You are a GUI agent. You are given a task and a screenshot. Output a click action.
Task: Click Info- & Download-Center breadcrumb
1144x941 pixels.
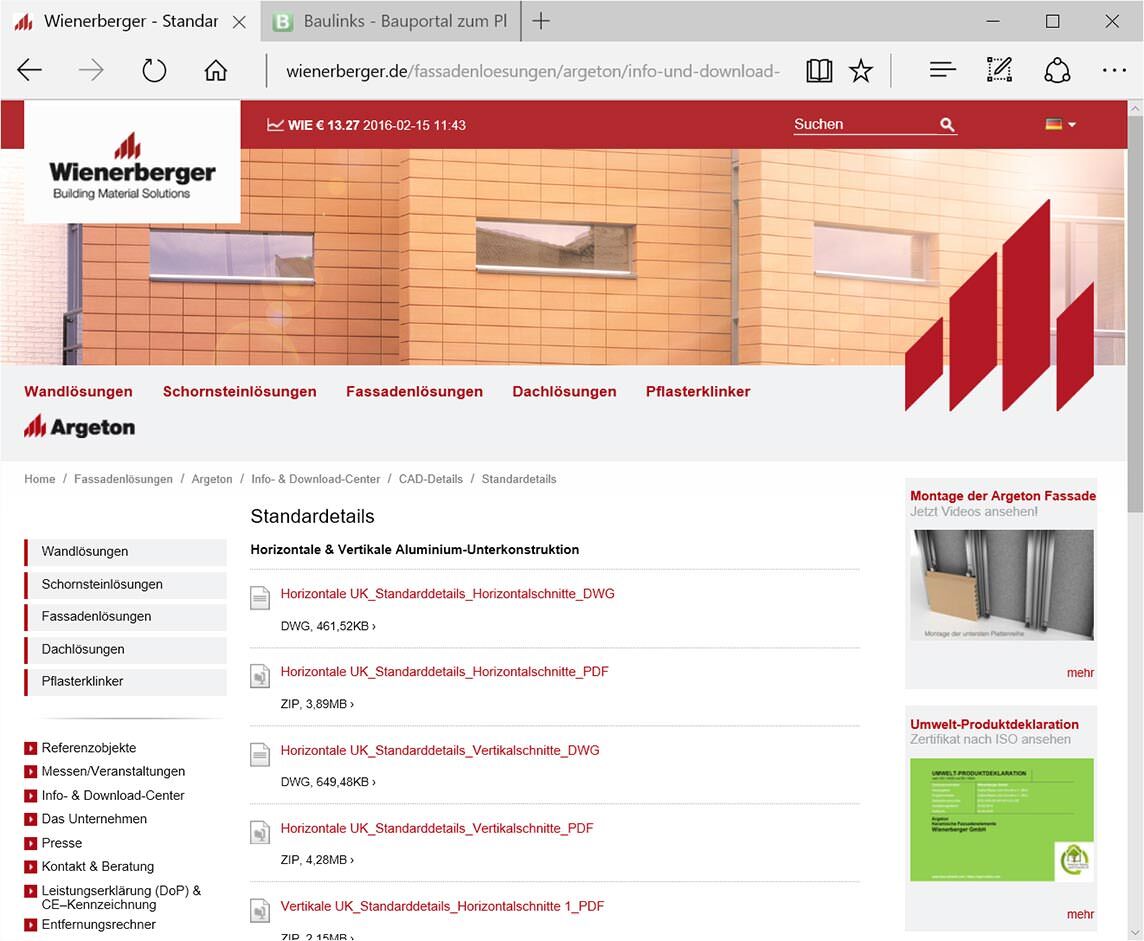tap(315, 479)
